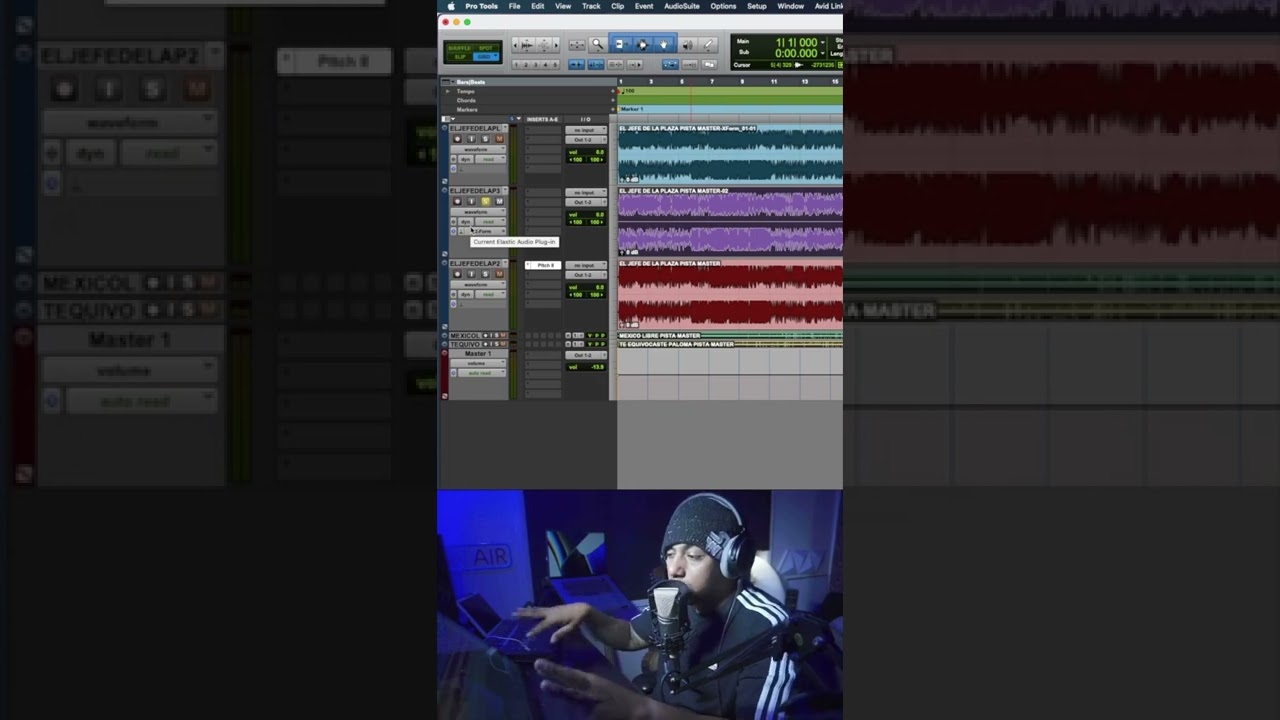The width and height of the screenshot is (1280, 720).
Task: Open ELJEFEDELAPL automation mode read dropdown
Action: [490, 159]
